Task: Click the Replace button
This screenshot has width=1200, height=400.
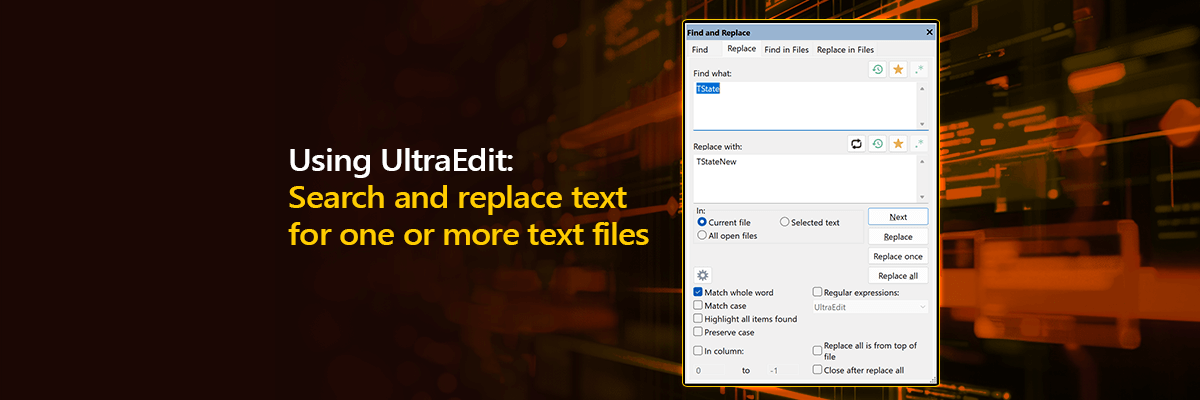Action: click(898, 236)
